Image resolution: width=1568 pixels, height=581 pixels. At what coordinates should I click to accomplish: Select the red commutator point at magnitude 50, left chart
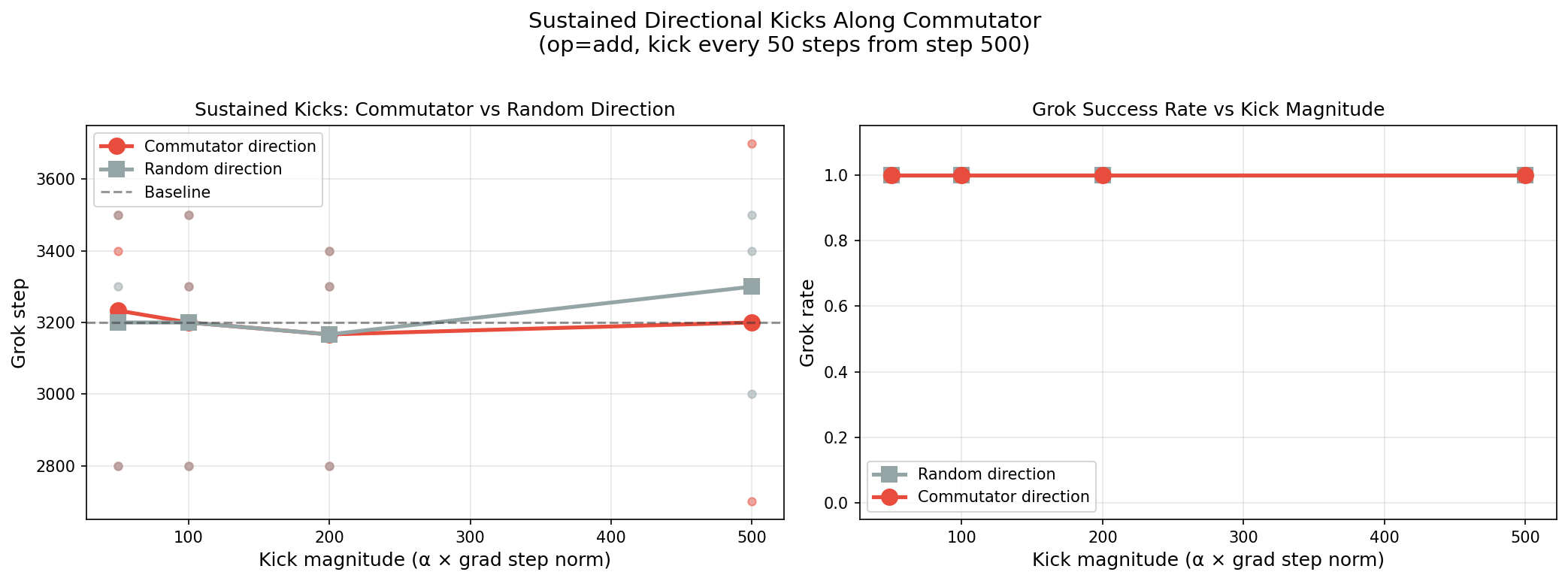tap(118, 310)
